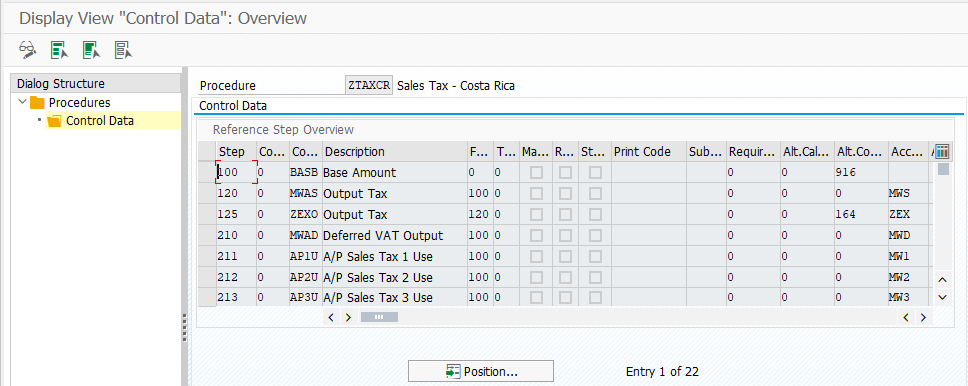This screenshot has width=968, height=386.
Task: Click A/P Sales Tax 2 Use description
Action: (x=394, y=277)
